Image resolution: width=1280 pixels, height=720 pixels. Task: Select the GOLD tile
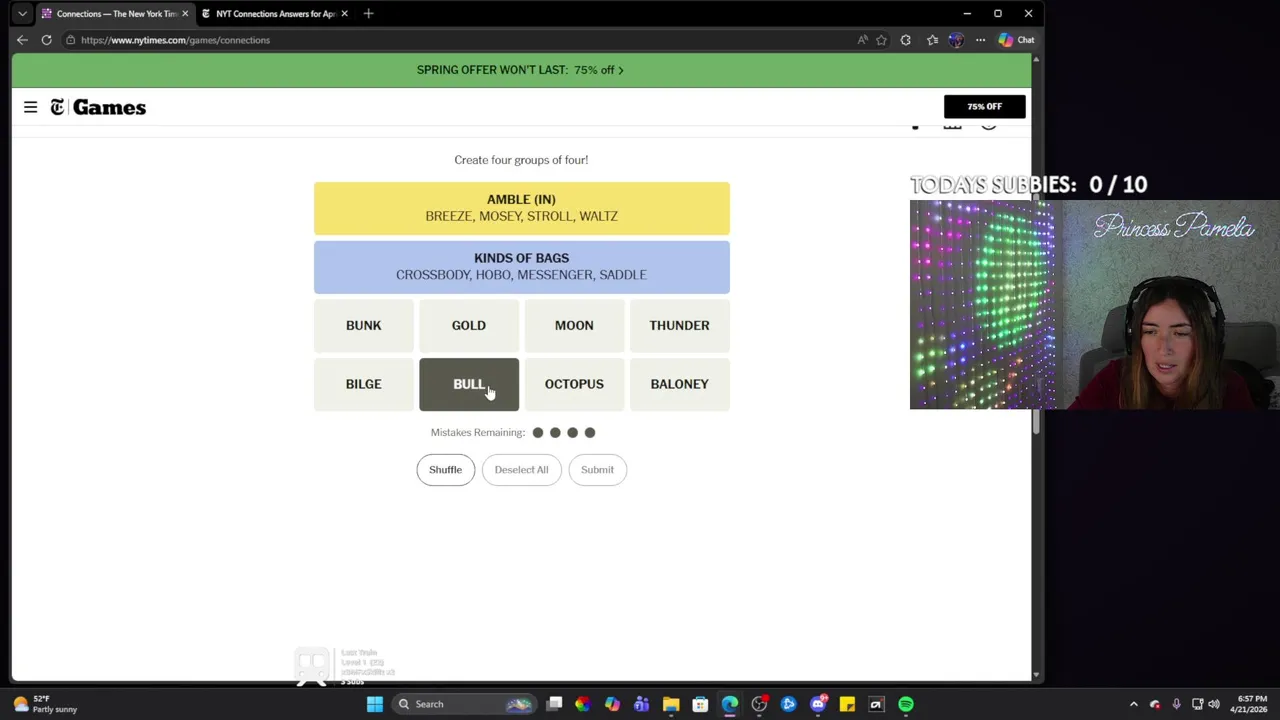tap(469, 326)
